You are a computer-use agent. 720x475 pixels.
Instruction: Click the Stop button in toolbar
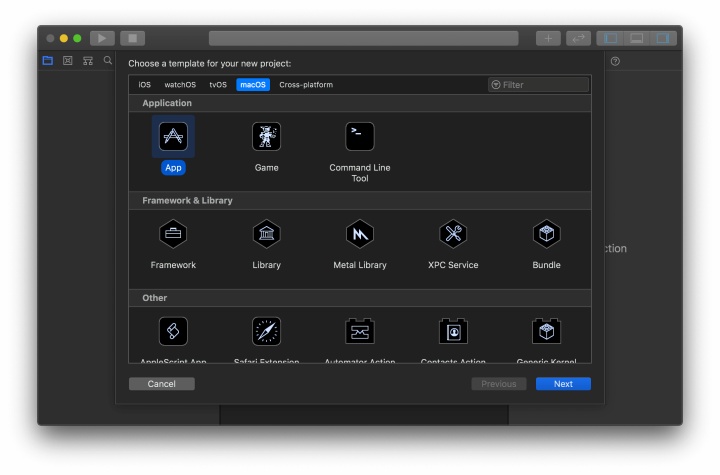[x=133, y=38]
